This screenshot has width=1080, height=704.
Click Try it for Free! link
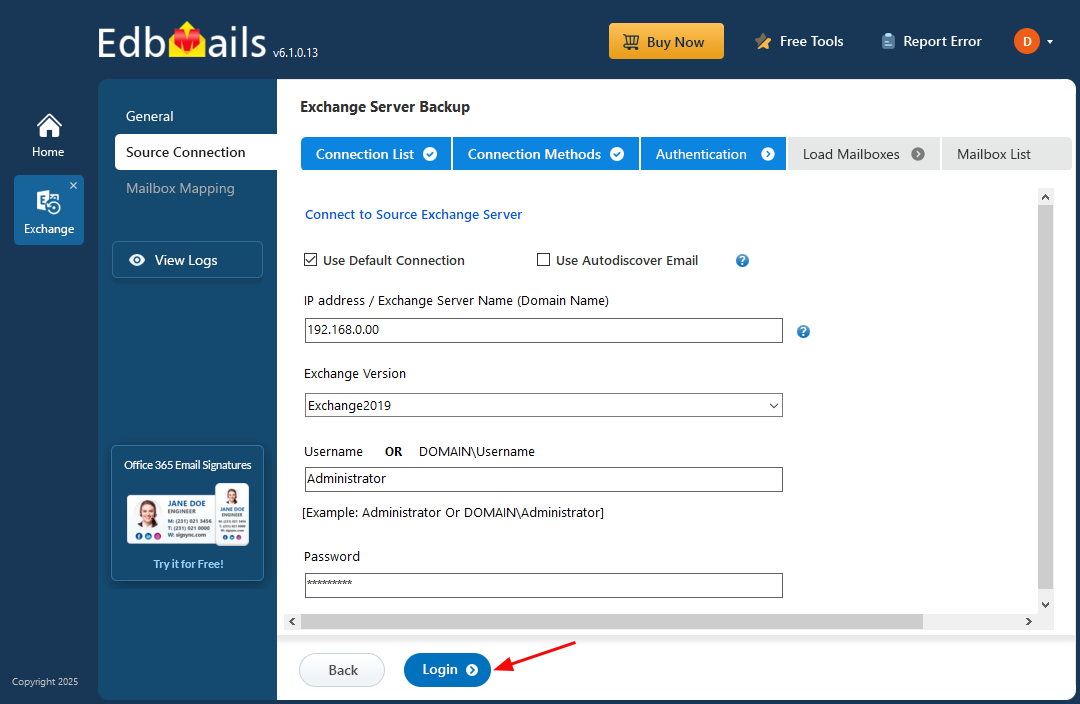[x=188, y=563]
